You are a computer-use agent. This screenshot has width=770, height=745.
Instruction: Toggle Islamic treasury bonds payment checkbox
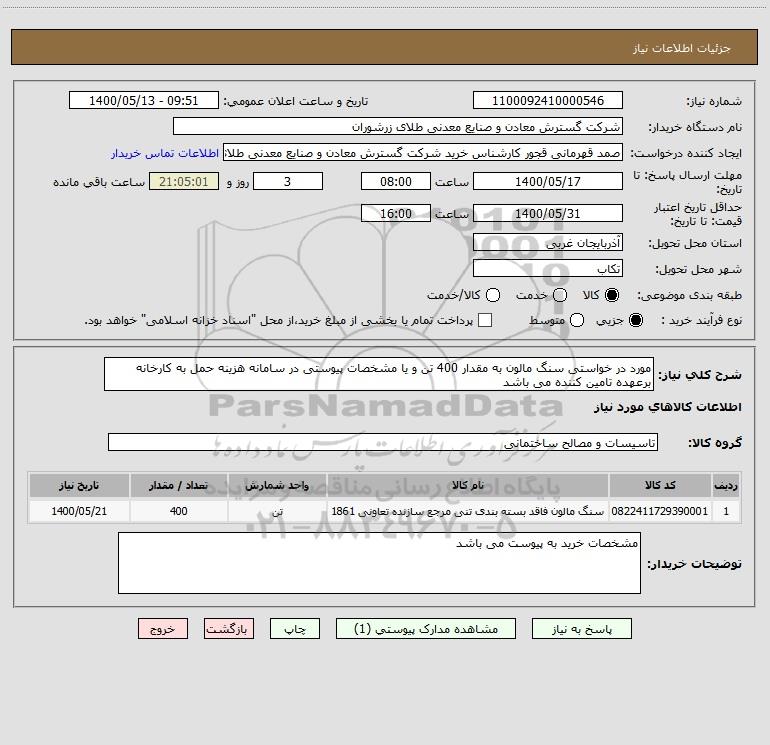point(485,320)
